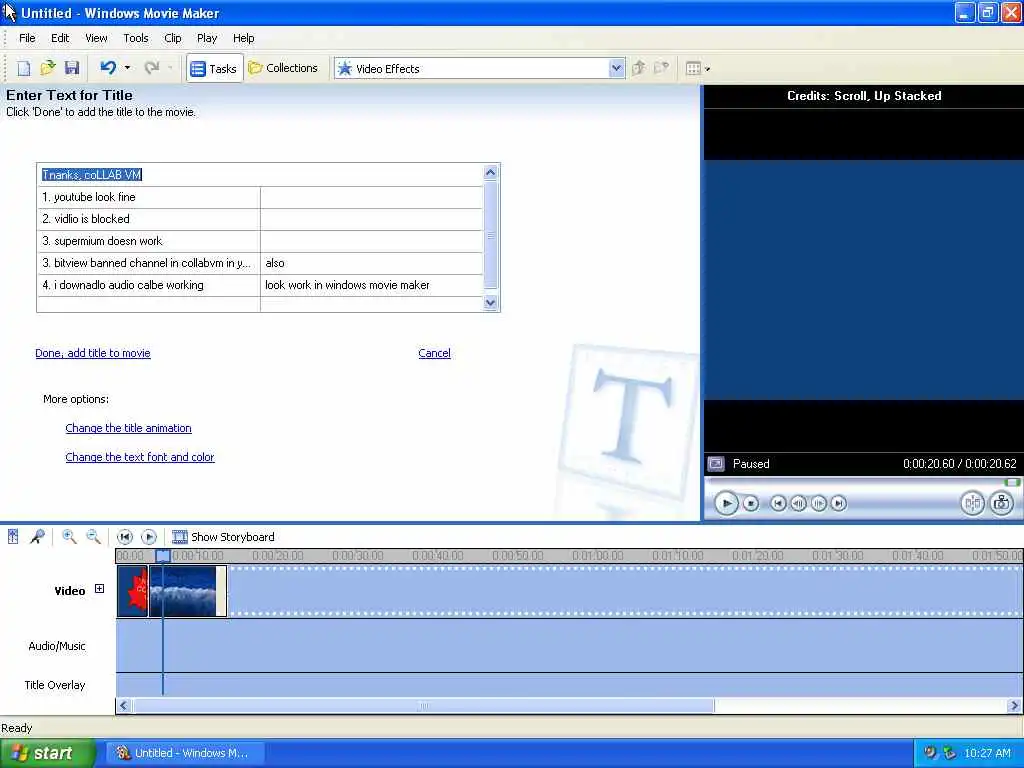1024x768 pixels.
Task: Create a new project with the New icon
Action: click(x=24, y=68)
